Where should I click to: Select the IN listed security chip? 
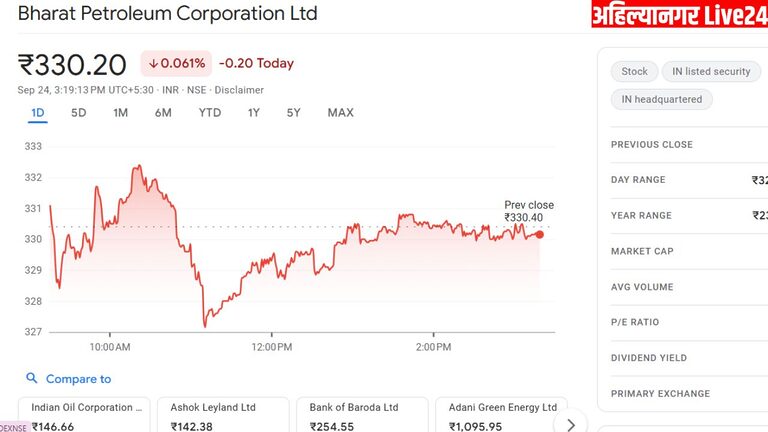pos(711,71)
